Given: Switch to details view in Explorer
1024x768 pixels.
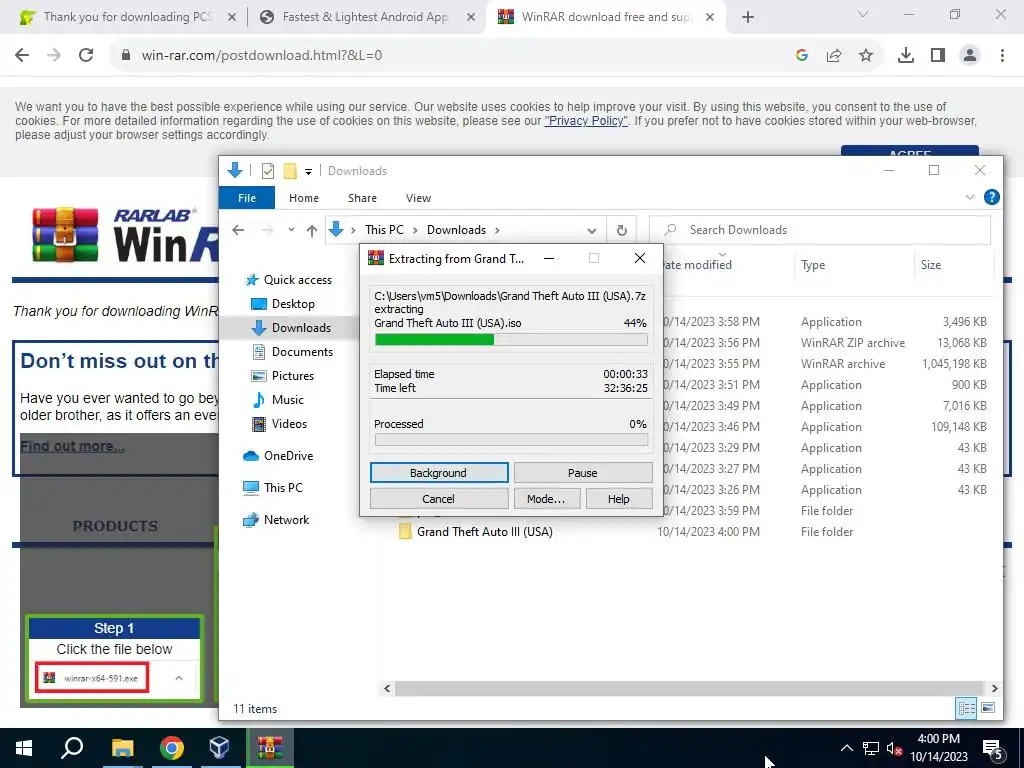Looking at the screenshot, I should pyautogui.click(x=967, y=708).
